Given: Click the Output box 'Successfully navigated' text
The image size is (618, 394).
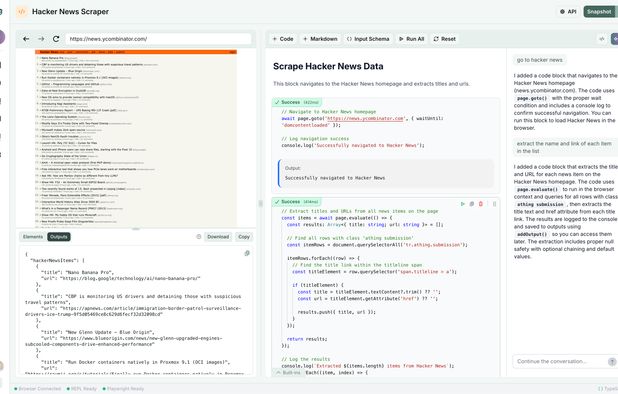Looking at the screenshot, I should point(335,178).
